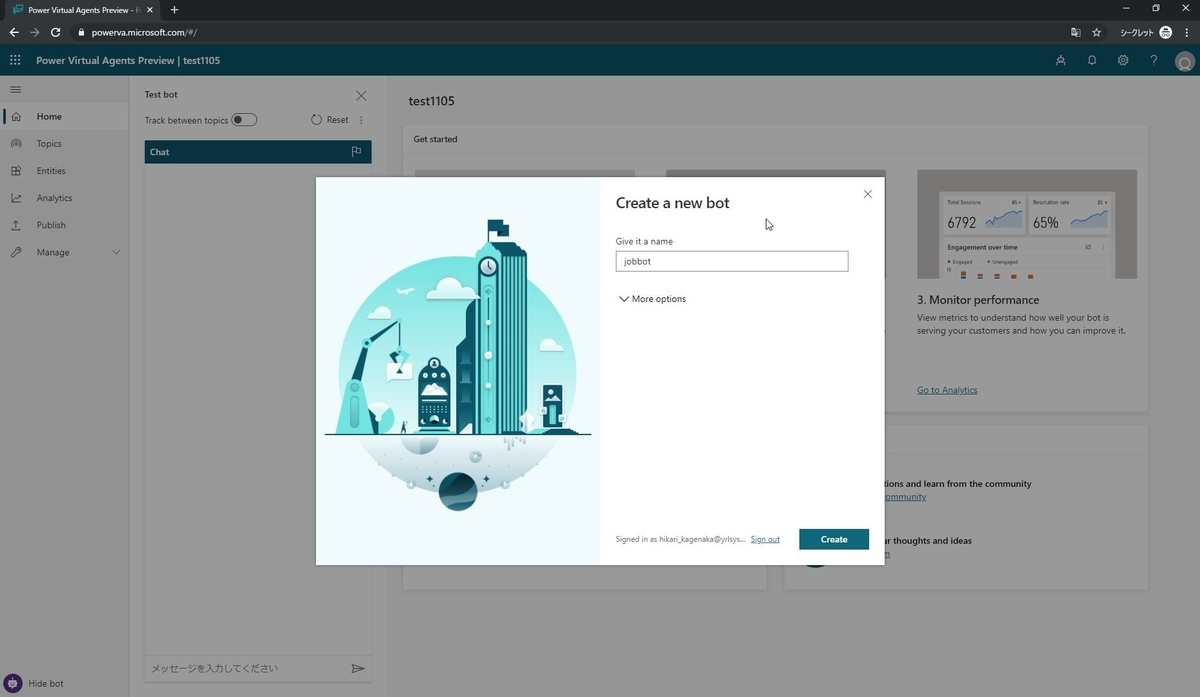Toggle Track between topics switch
The width and height of the screenshot is (1200, 697).
pyautogui.click(x=244, y=120)
